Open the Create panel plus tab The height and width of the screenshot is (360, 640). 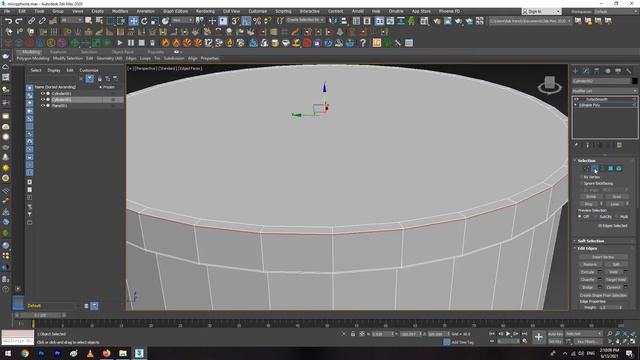pos(576,71)
